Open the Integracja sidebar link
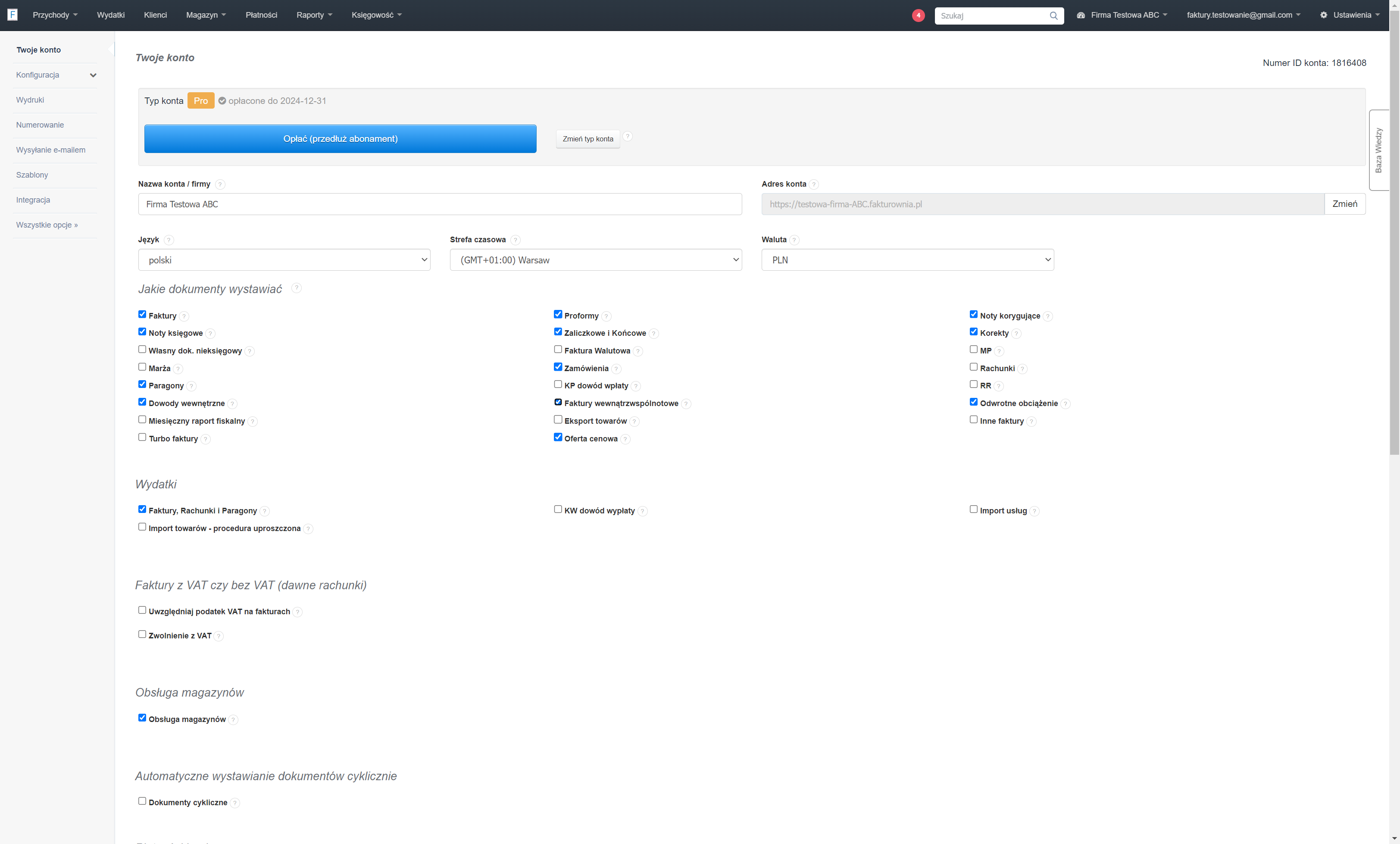 click(x=33, y=200)
